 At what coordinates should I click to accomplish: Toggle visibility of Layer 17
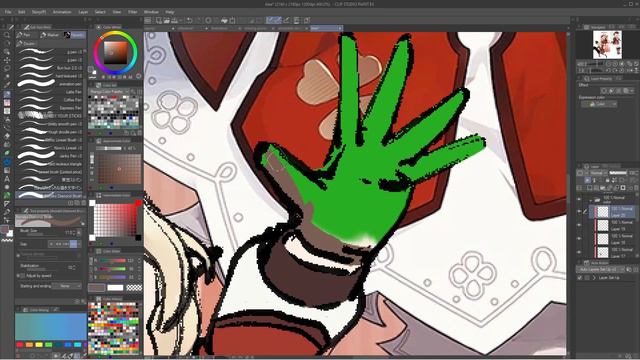579,252
